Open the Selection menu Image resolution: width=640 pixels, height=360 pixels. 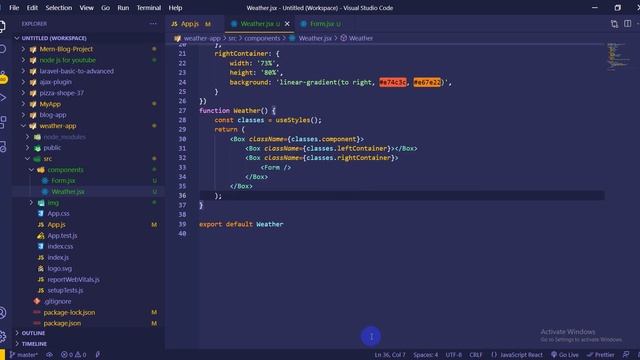pyautogui.click(x=58, y=8)
